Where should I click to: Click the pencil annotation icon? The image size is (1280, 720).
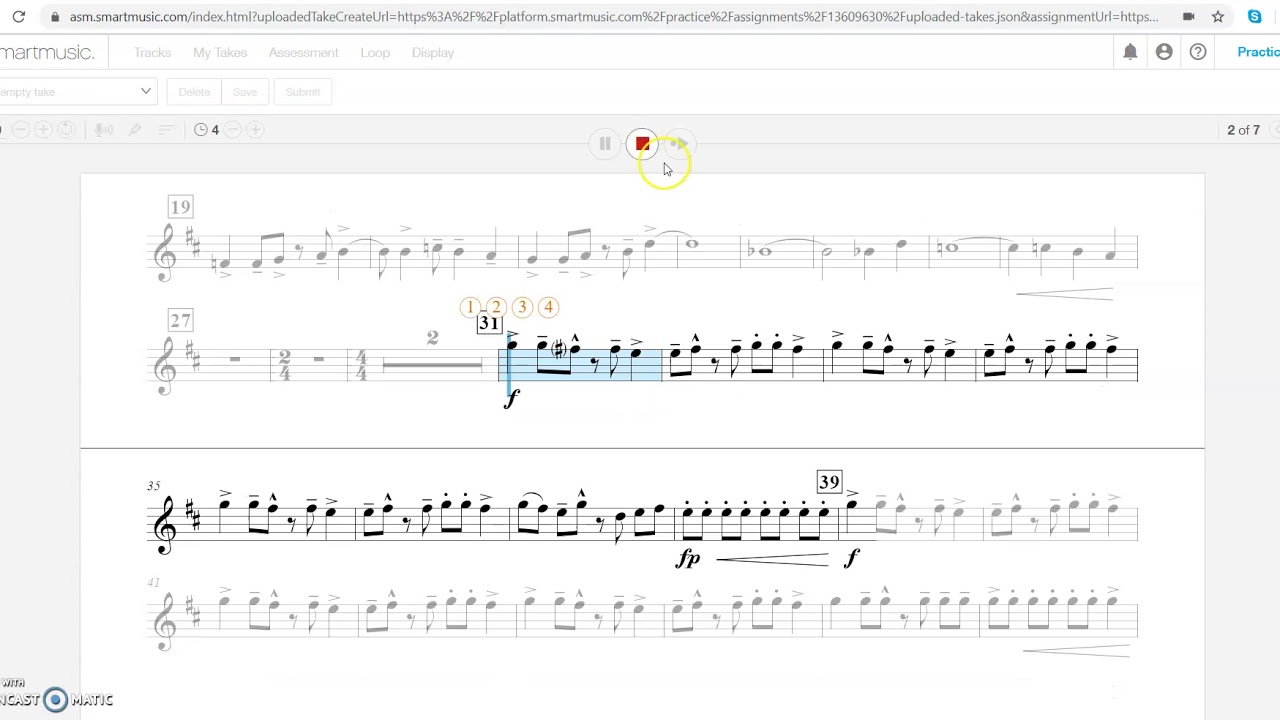pyautogui.click(x=135, y=130)
